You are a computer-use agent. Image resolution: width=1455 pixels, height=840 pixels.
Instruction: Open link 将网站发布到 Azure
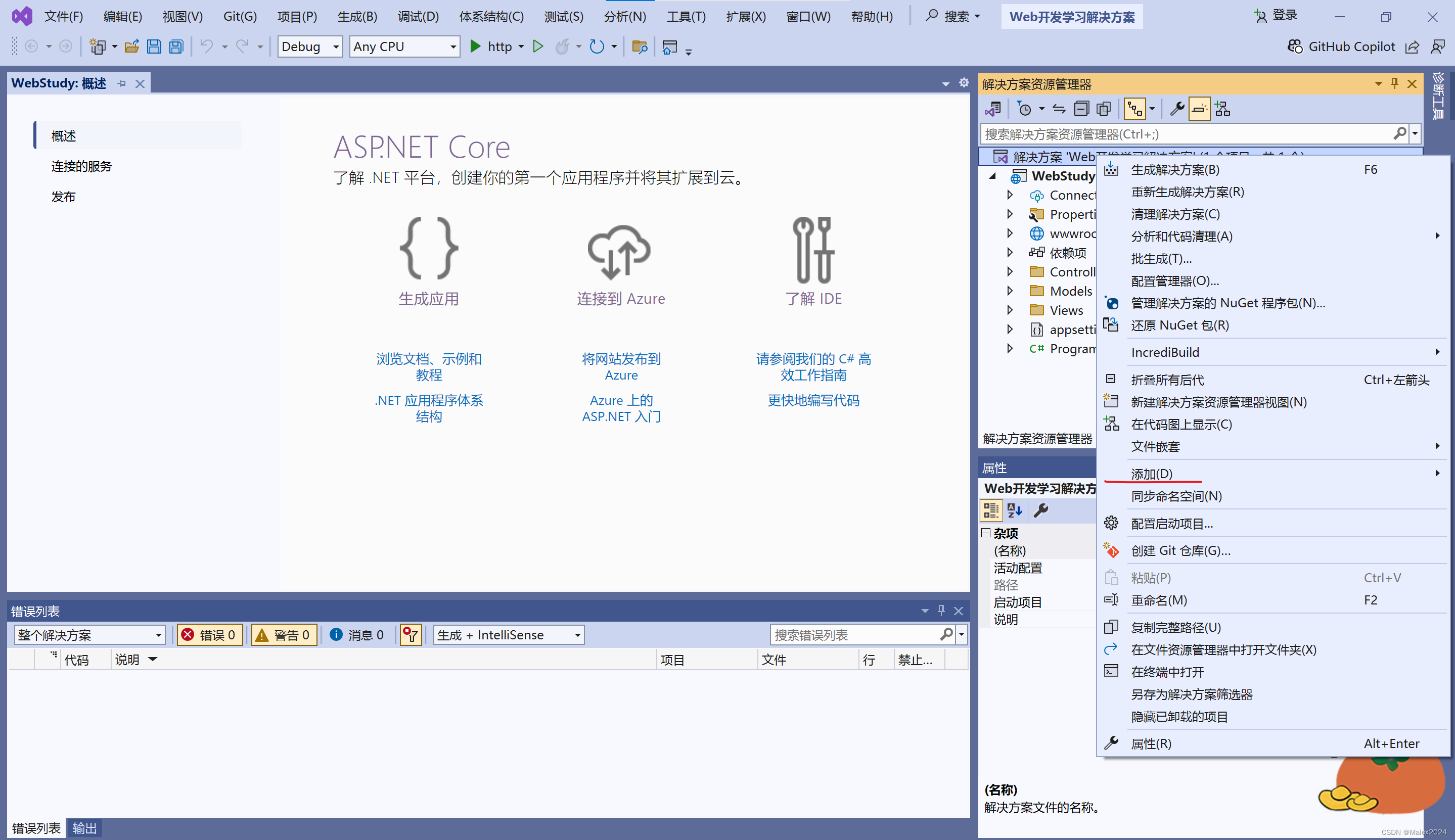[x=621, y=367]
